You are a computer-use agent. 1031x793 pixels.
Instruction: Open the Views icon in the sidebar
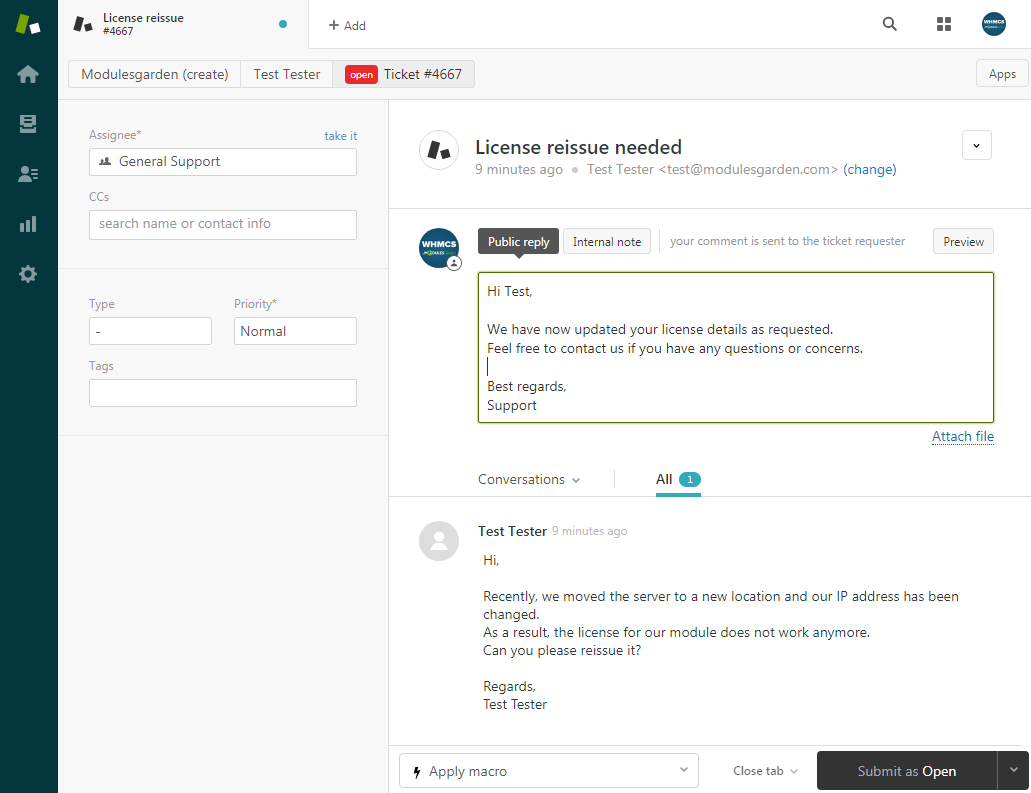[x=28, y=124]
